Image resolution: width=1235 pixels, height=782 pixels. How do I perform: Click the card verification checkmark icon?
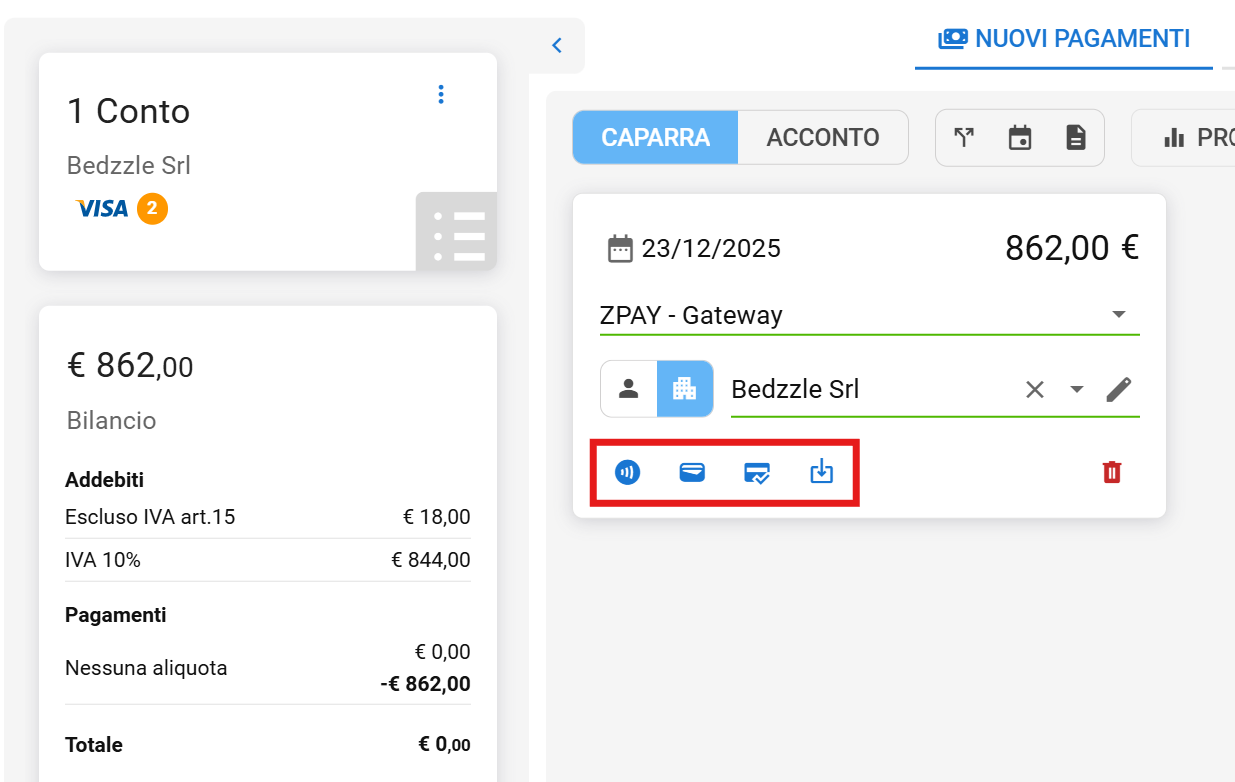pos(757,472)
